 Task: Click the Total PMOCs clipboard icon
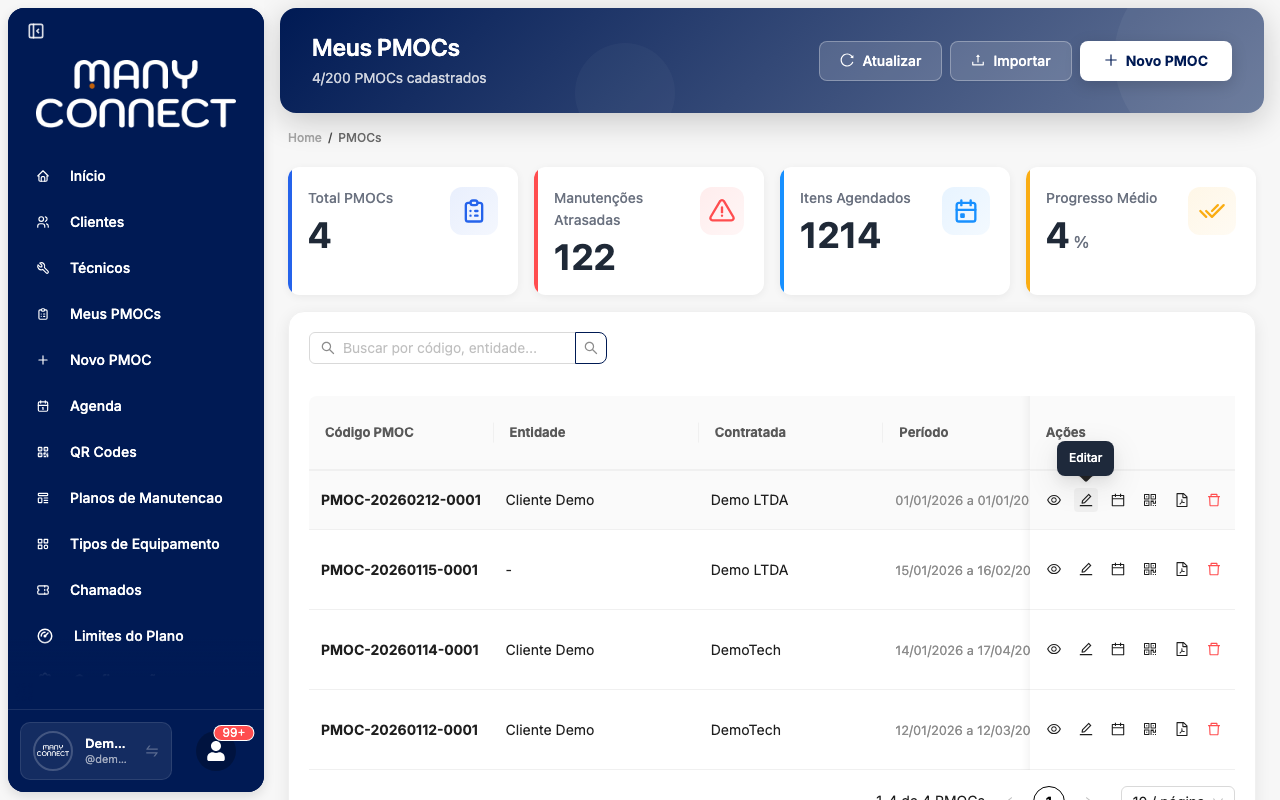474,211
